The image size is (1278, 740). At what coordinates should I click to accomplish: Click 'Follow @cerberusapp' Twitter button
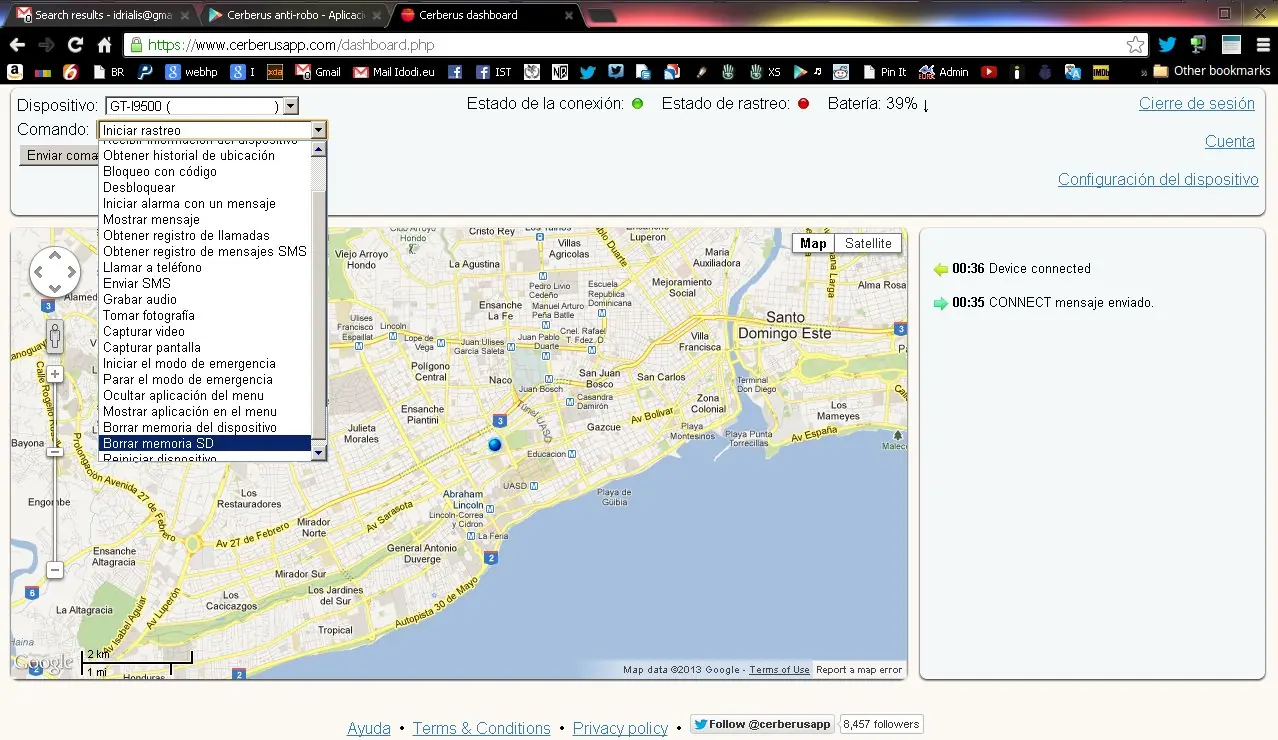click(762, 724)
